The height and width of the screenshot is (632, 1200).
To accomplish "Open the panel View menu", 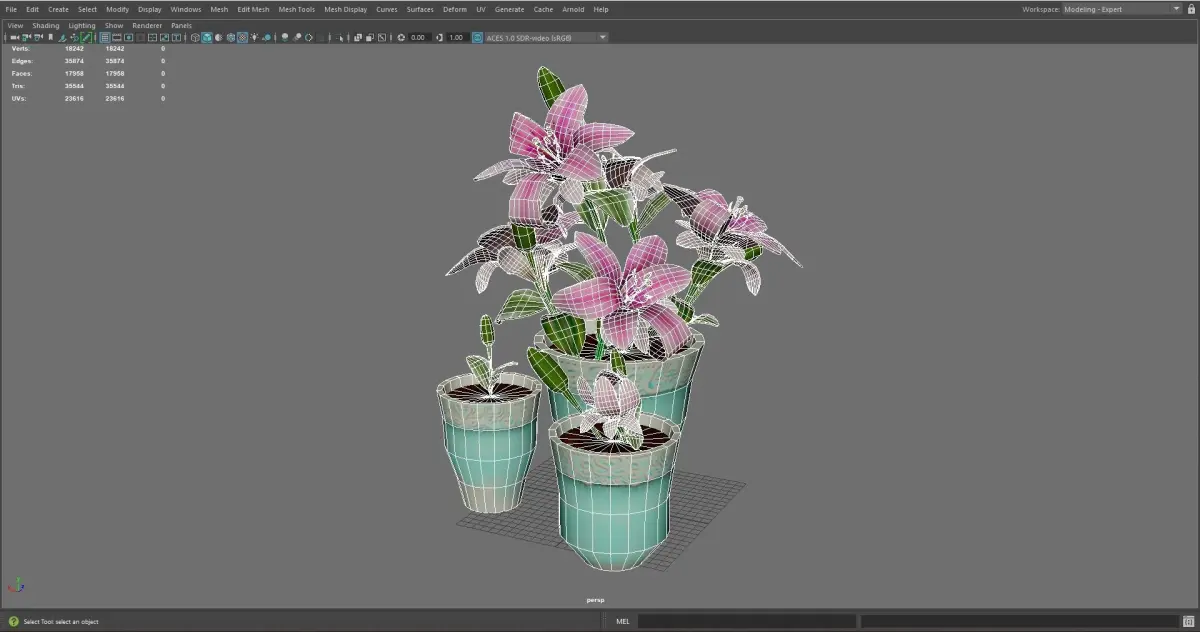I will (x=15, y=25).
